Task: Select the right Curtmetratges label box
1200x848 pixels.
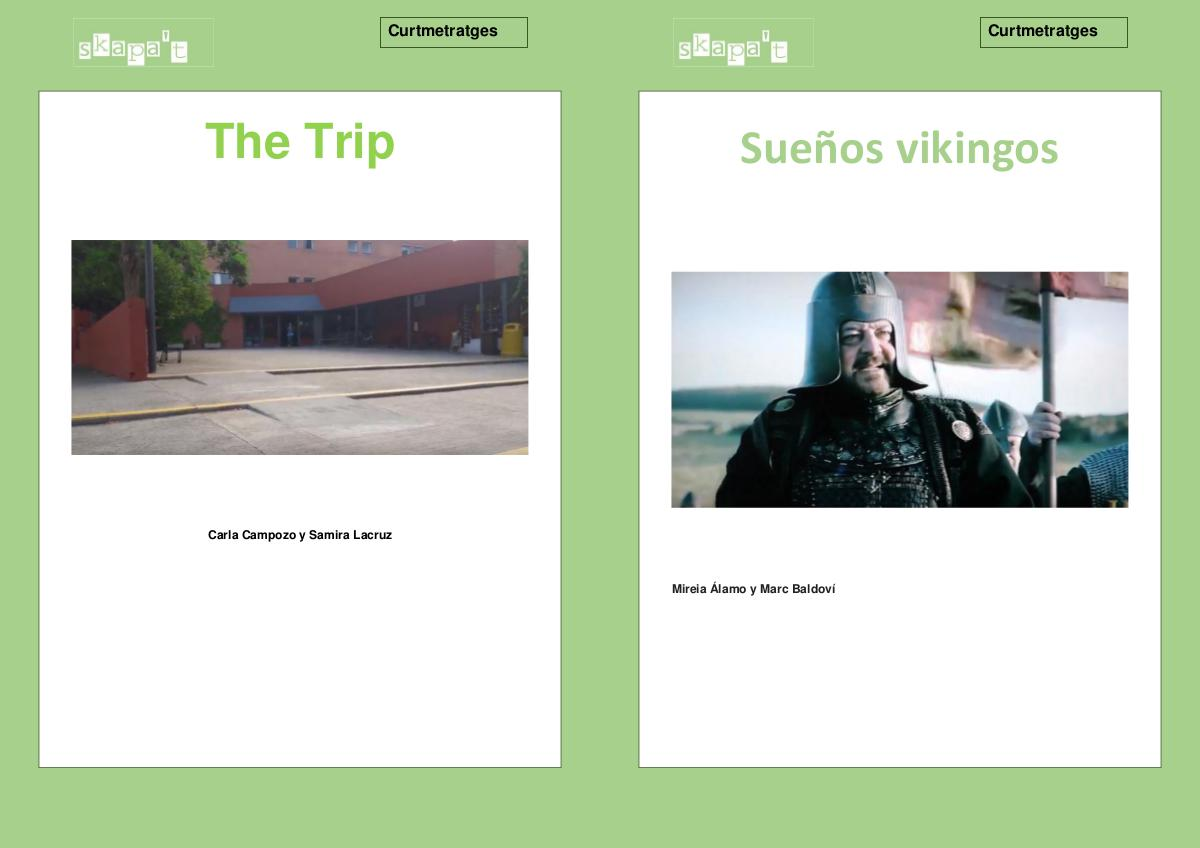Action: (x=1053, y=32)
